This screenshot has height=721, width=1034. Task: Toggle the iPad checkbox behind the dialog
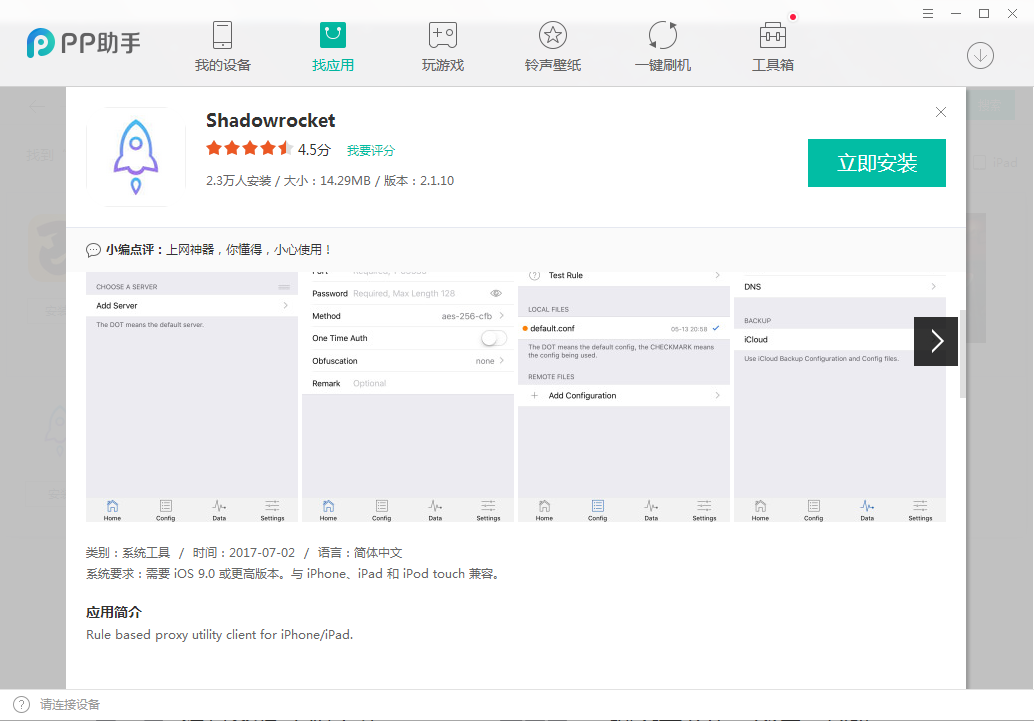[x=980, y=162]
